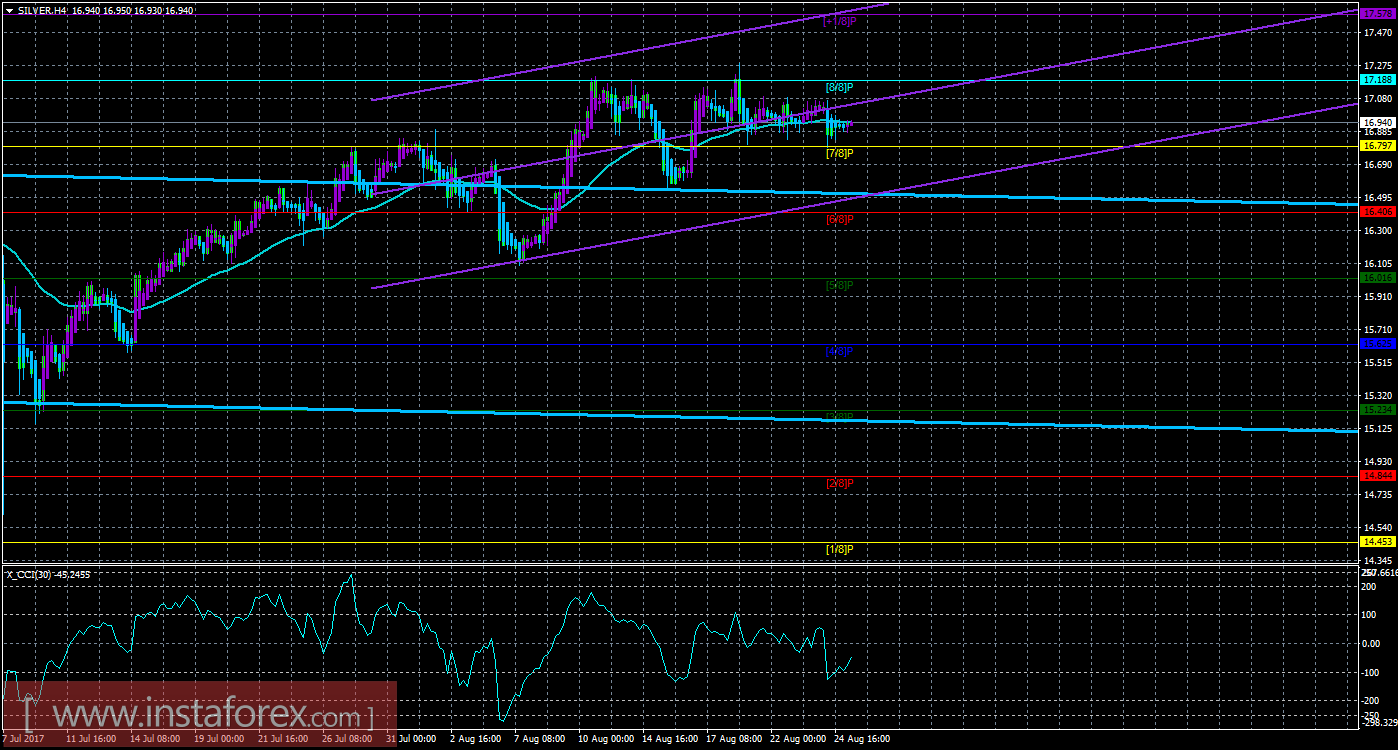Select the blue 15.625 price tag
The image size is (1398, 750).
coord(1378,343)
